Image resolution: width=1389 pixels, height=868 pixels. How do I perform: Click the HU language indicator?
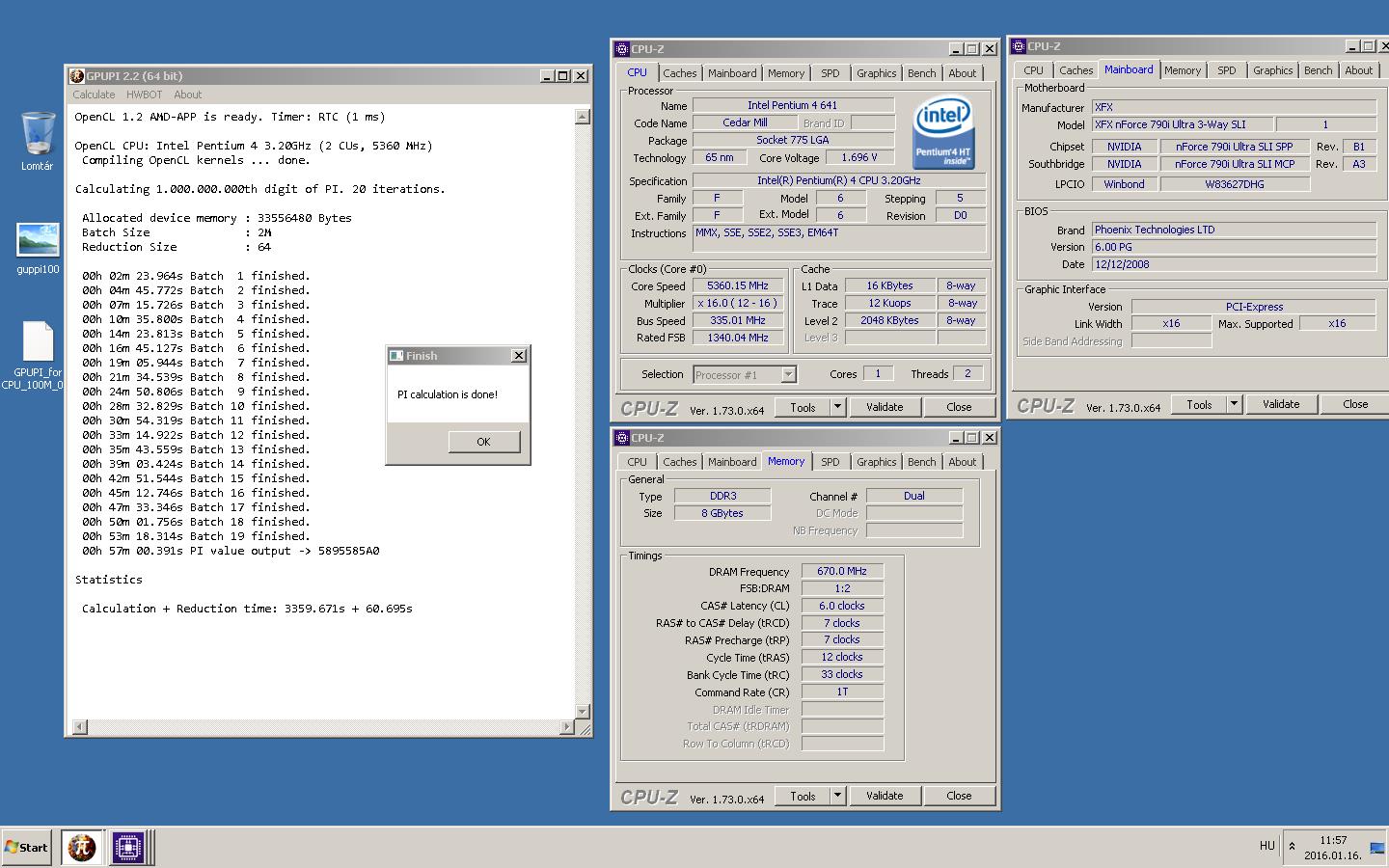point(1266,846)
